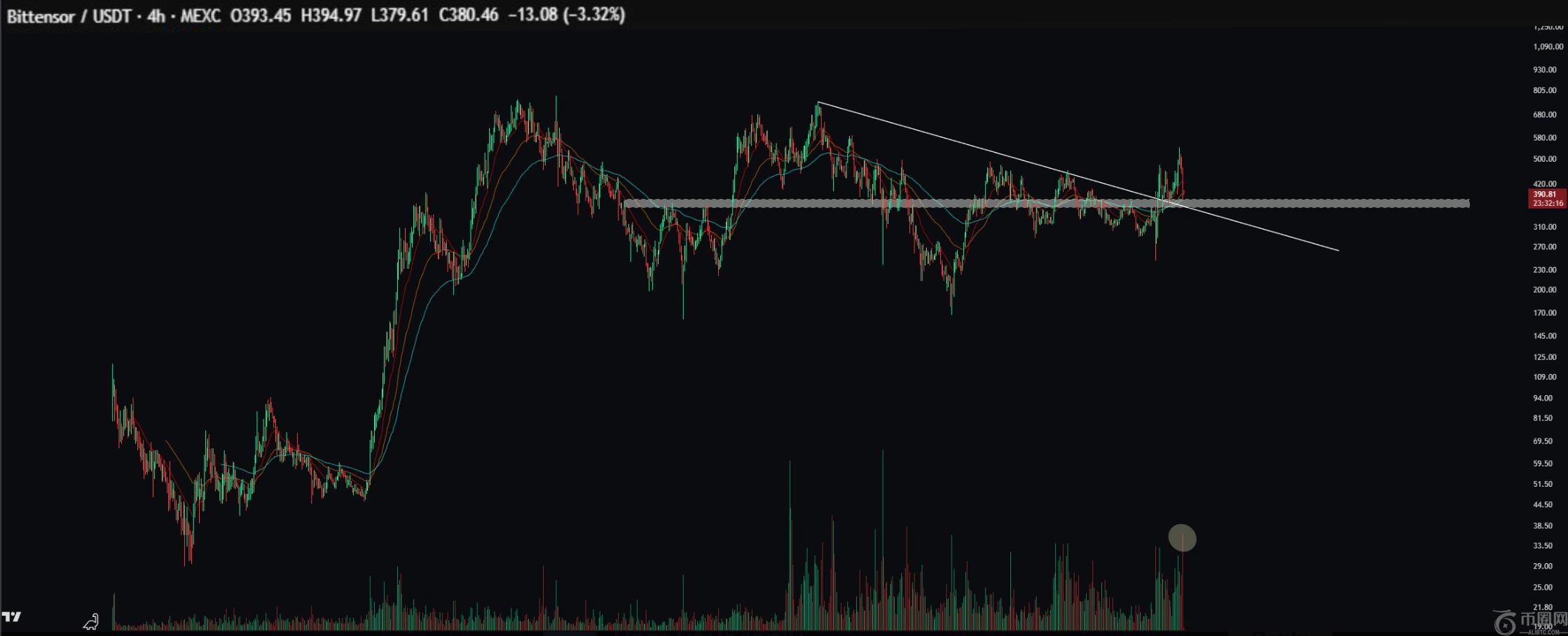Click the 1,090.00 label on the price axis

click(x=1547, y=47)
